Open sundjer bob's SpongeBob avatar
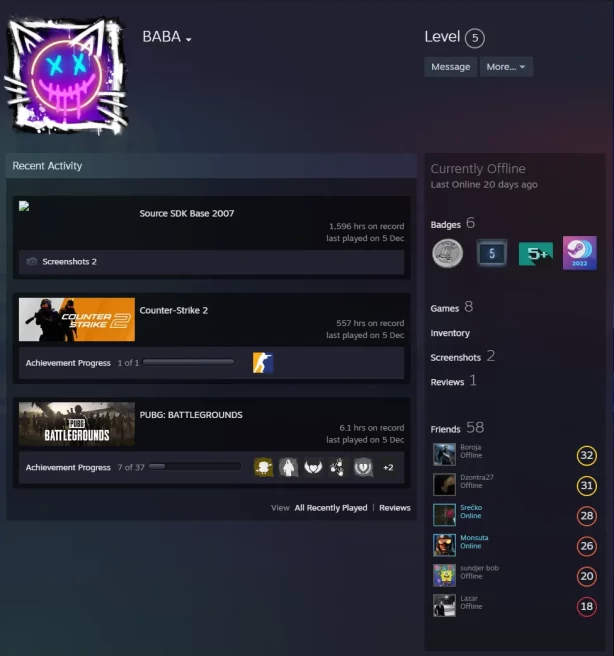614x656 pixels. tap(444, 575)
